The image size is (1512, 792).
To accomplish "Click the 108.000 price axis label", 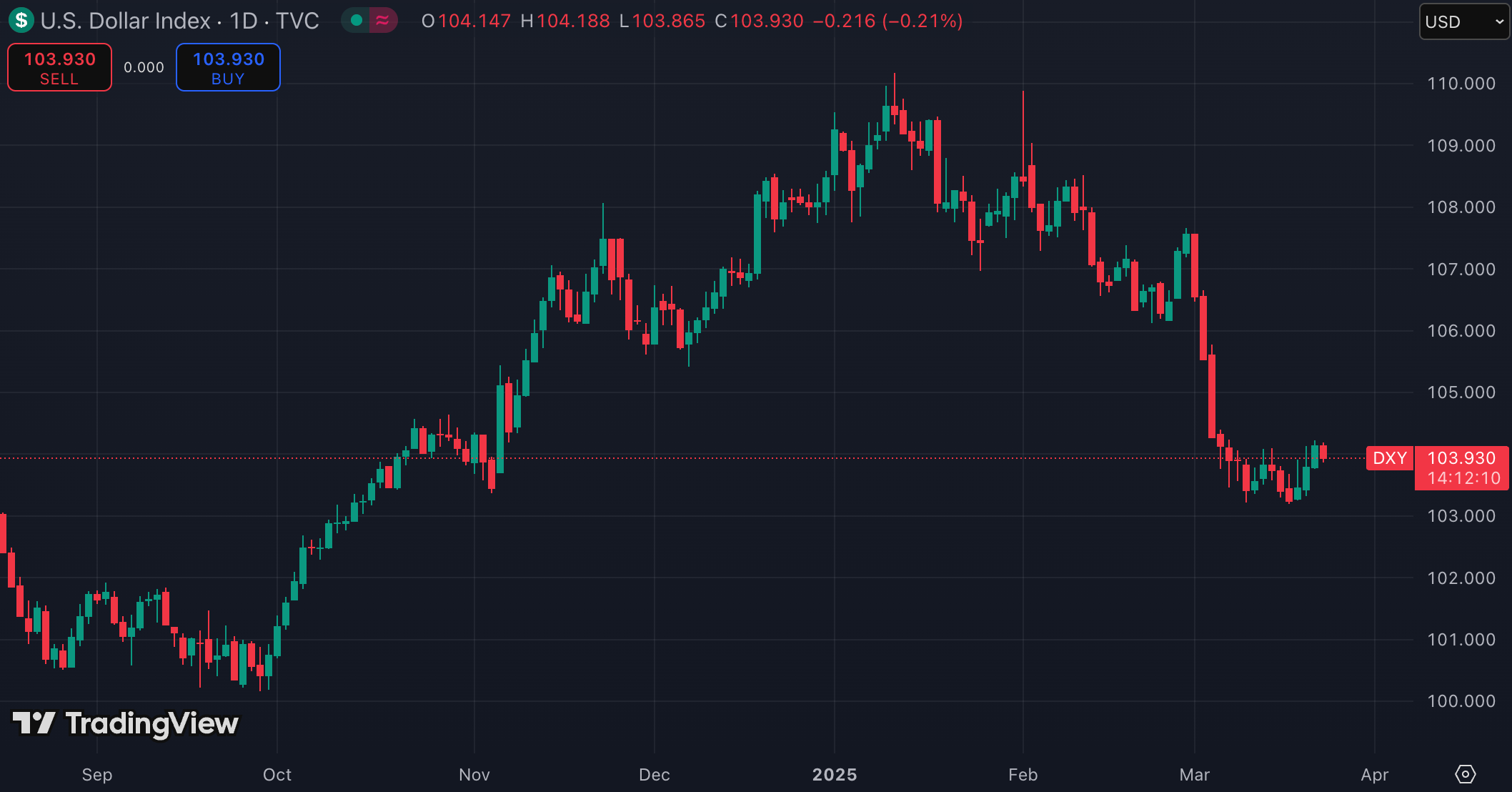I will [1461, 207].
